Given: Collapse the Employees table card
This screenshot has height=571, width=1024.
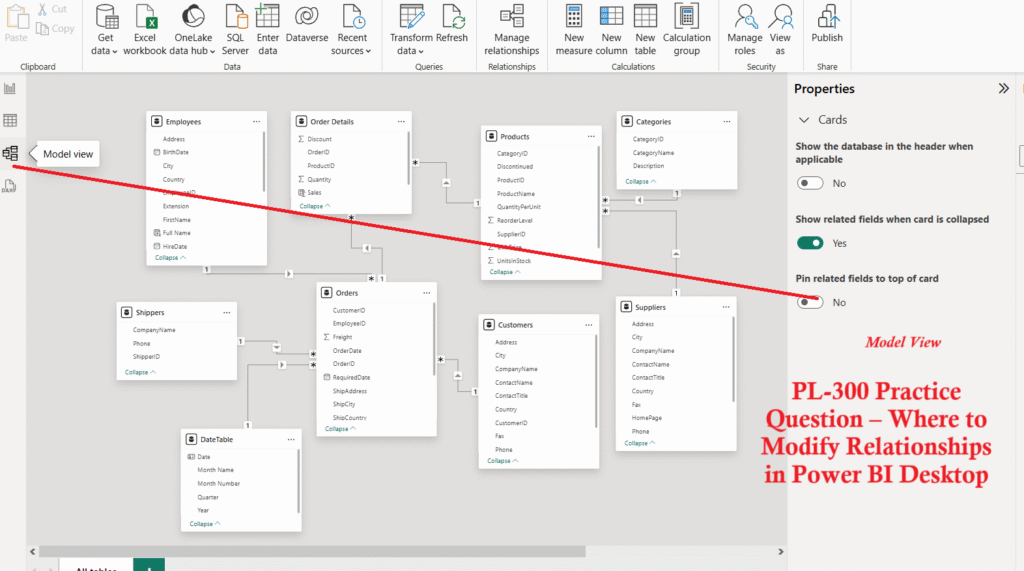Looking at the screenshot, I should coord(170,257).
